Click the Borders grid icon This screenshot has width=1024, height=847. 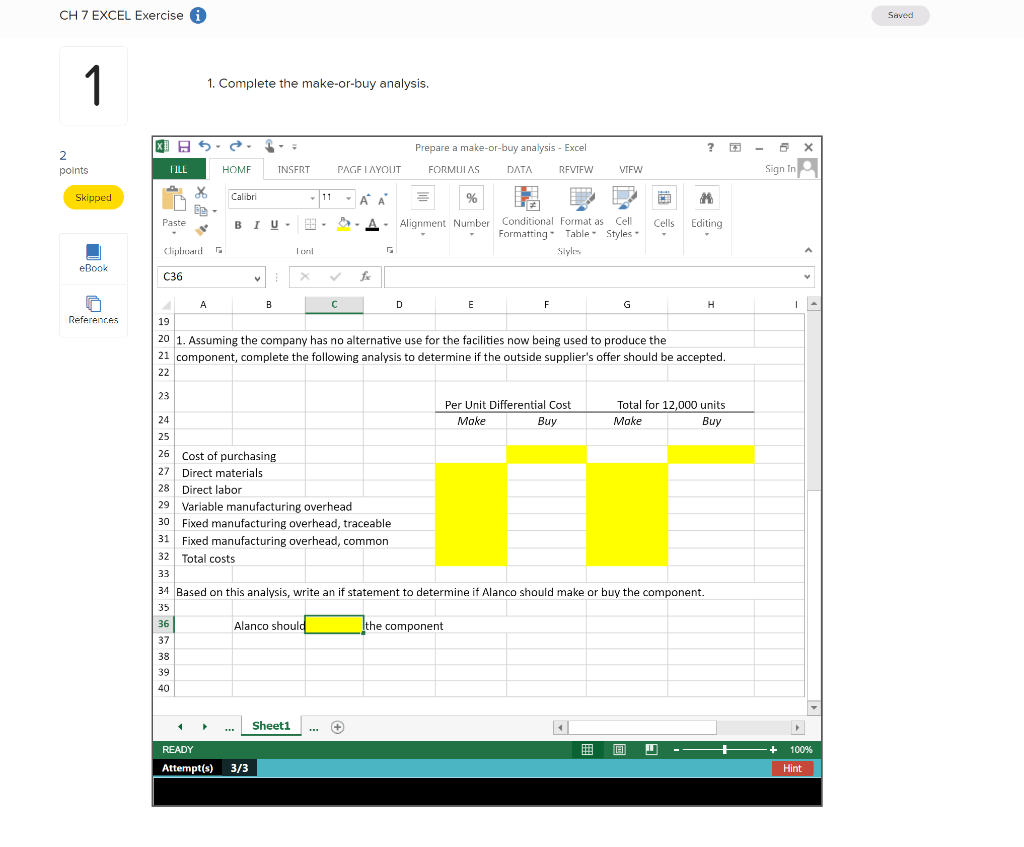(x=310, y=225)
